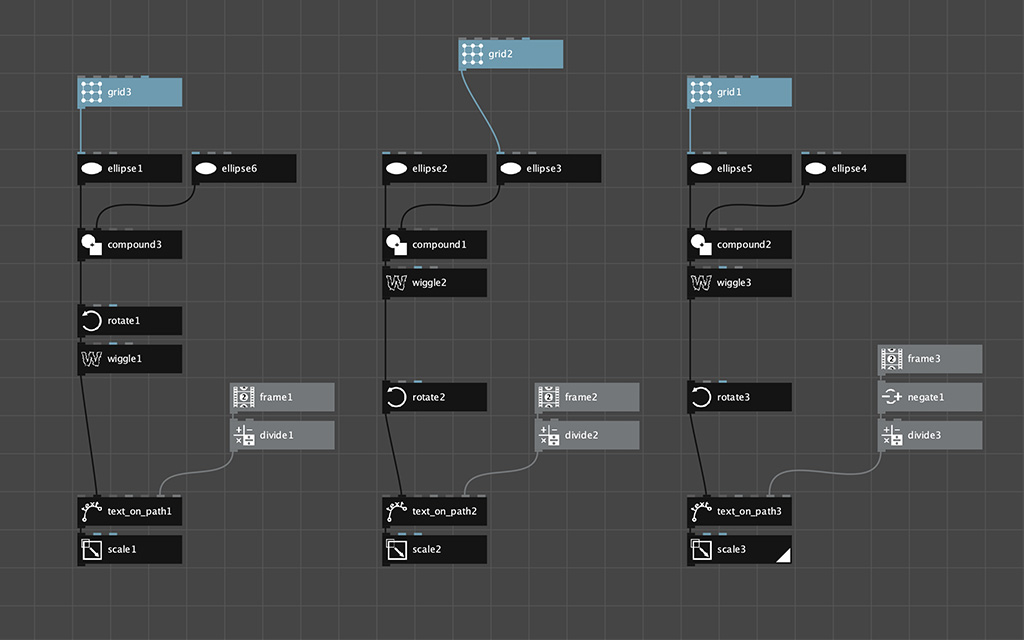Select the wiggle3 node label
This screenshot has height=640, width=1024.
[x=734, y=283]
